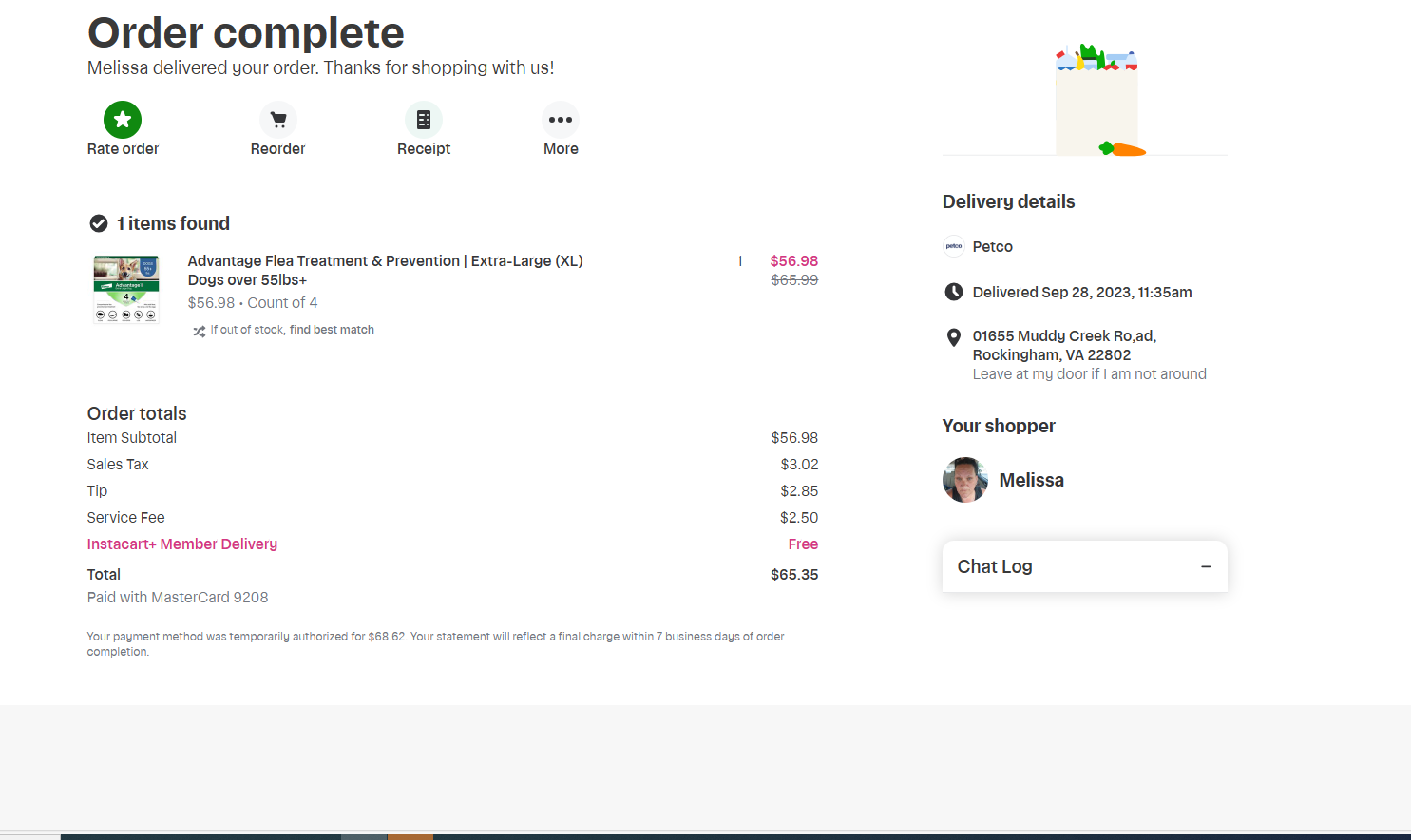The height and width of the screenshot is (840, 1411).
Task: Click the shuffle icon beside out of stock
Action: pyautogui.click(x=199, y=331)
